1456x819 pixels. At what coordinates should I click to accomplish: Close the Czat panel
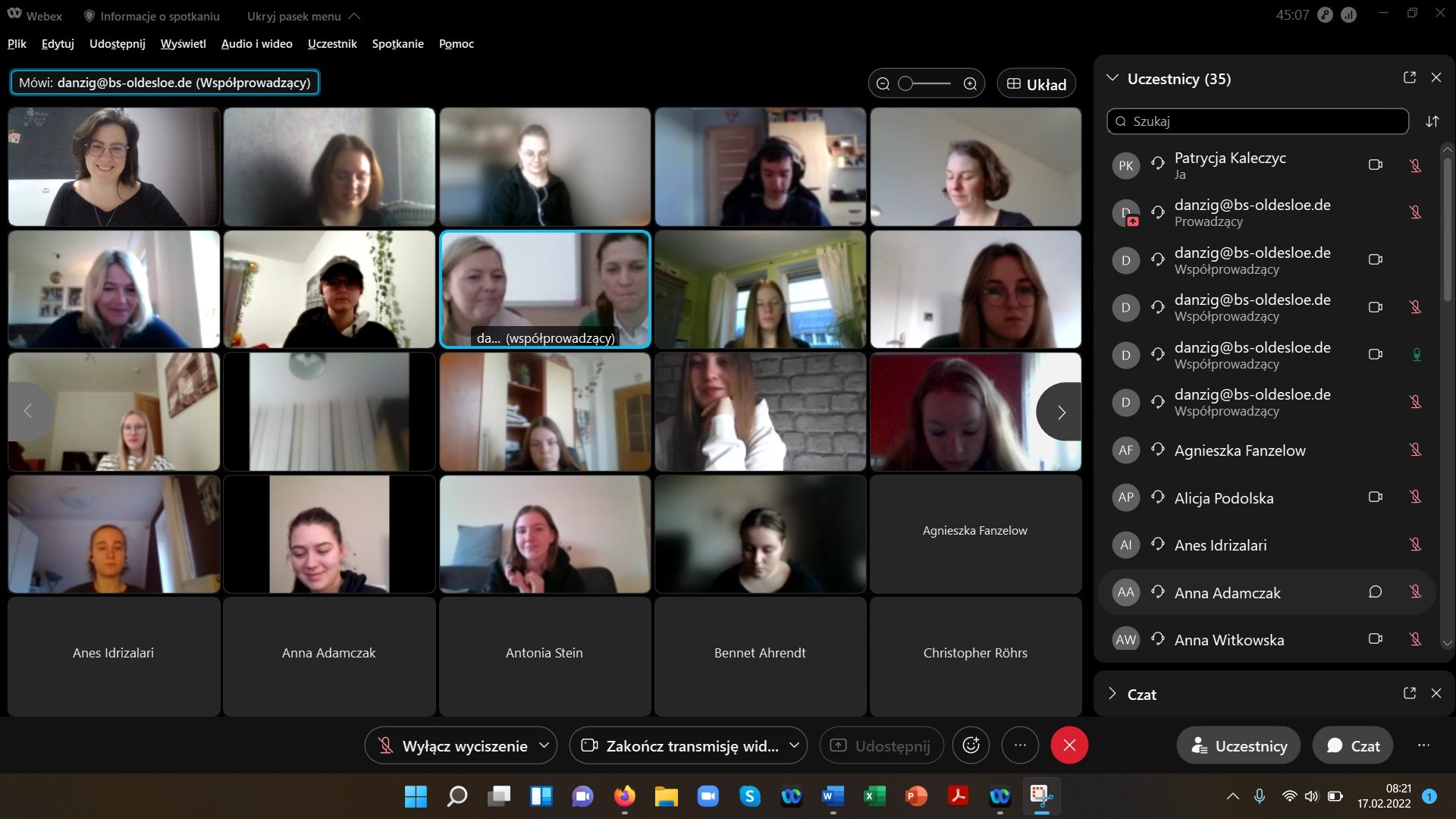click(x=1436, y=693)
